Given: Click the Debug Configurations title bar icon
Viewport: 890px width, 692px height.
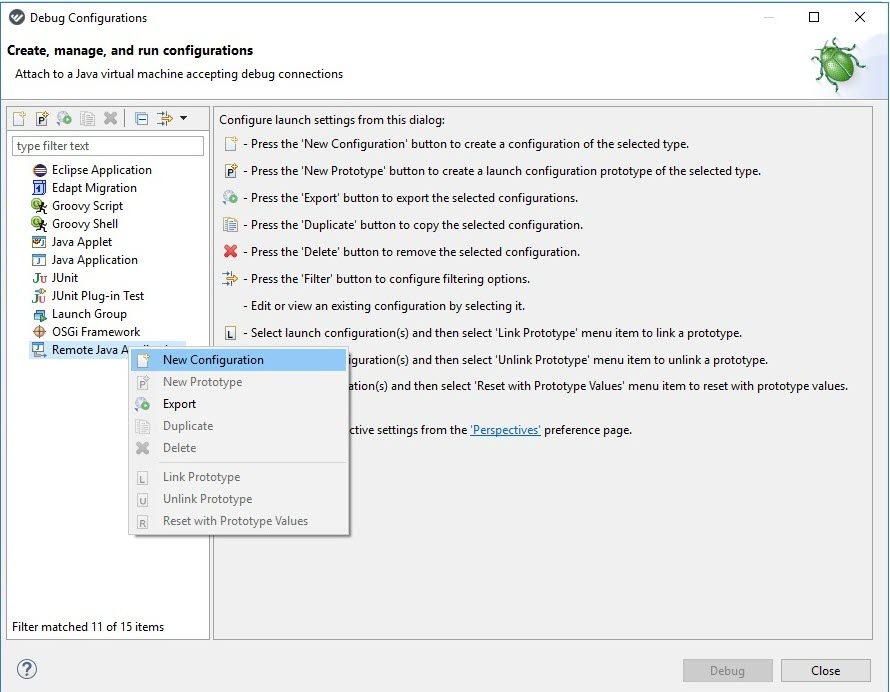Looking at the screenshot, I should pyautogui.click(x=17, y=18).
